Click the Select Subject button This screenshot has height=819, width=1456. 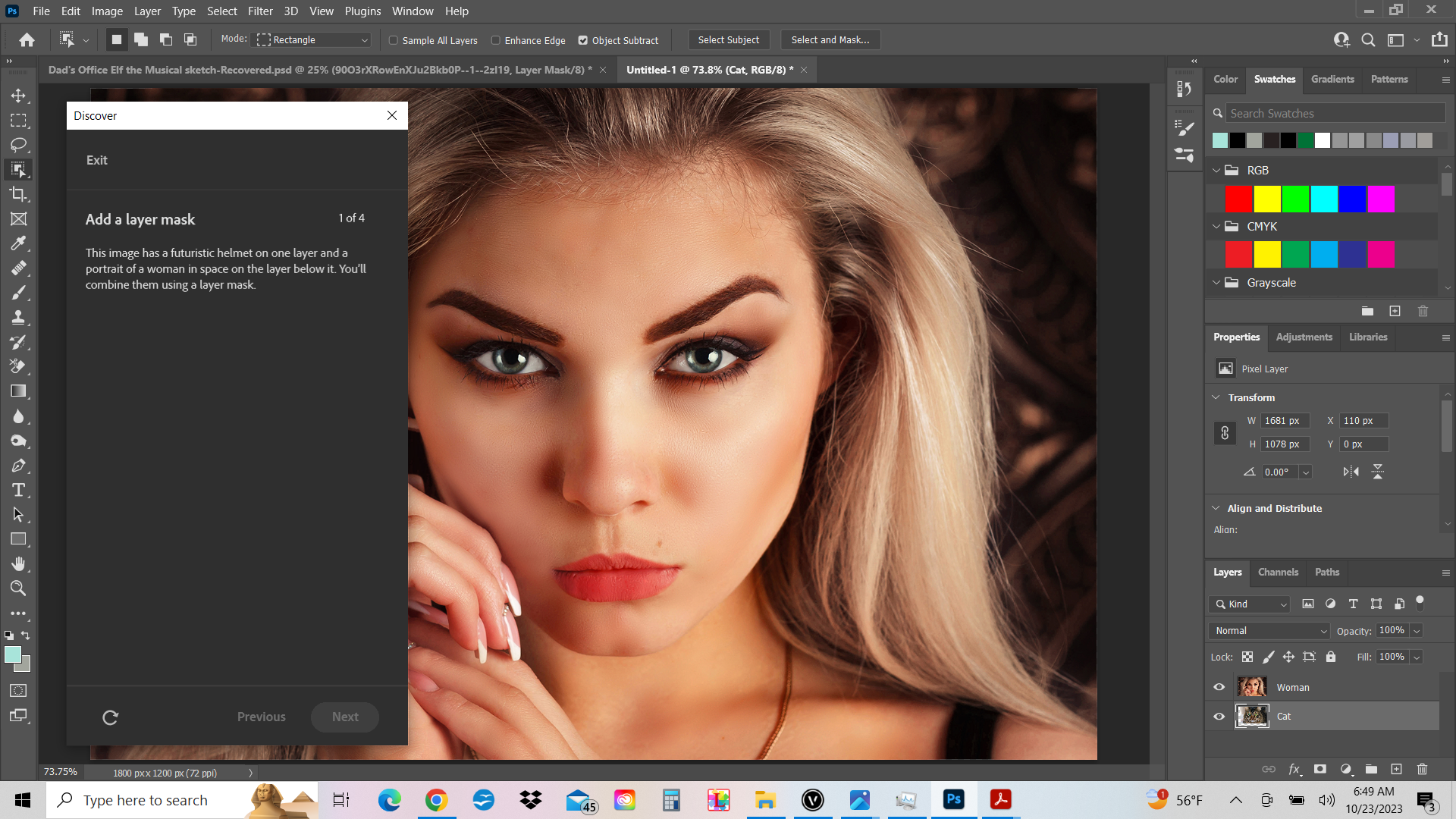click(x=728, y=39)
